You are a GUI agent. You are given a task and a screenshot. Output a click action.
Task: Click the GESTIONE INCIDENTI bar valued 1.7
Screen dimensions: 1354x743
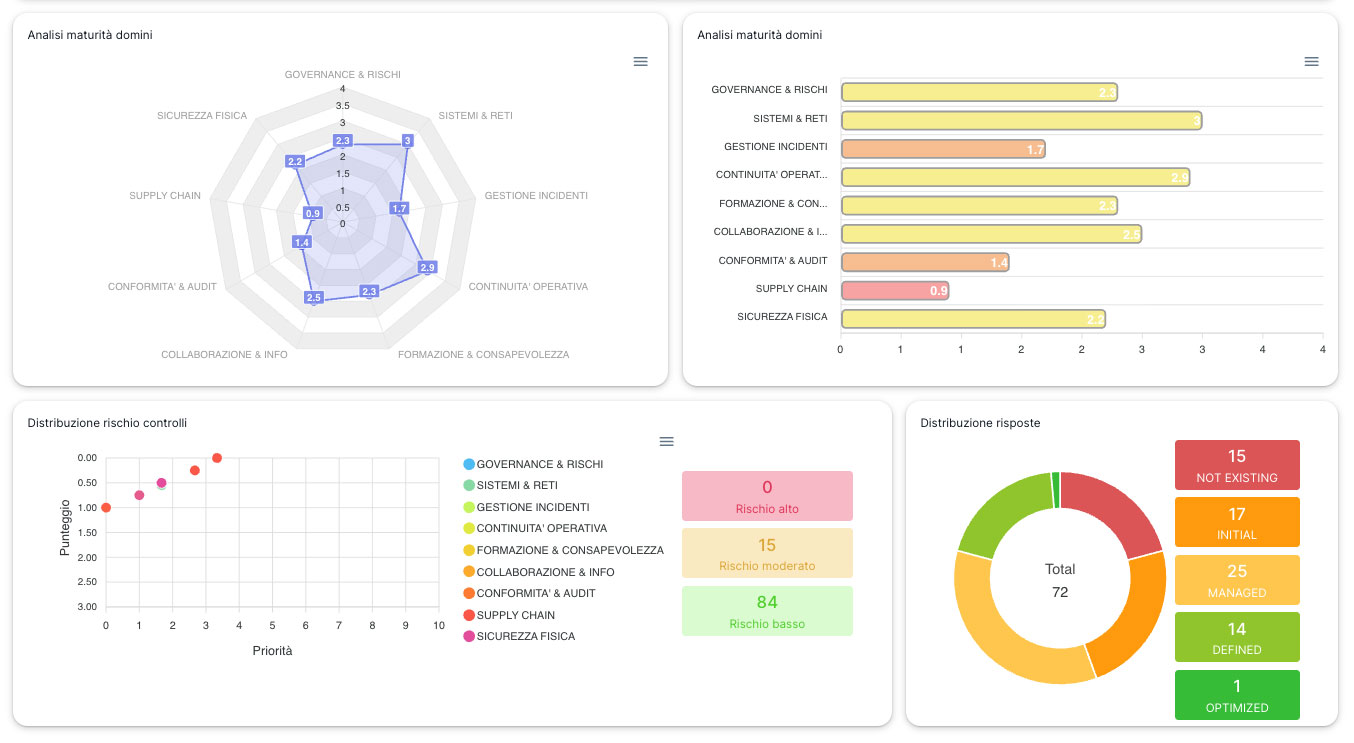(x=943, y=149)
